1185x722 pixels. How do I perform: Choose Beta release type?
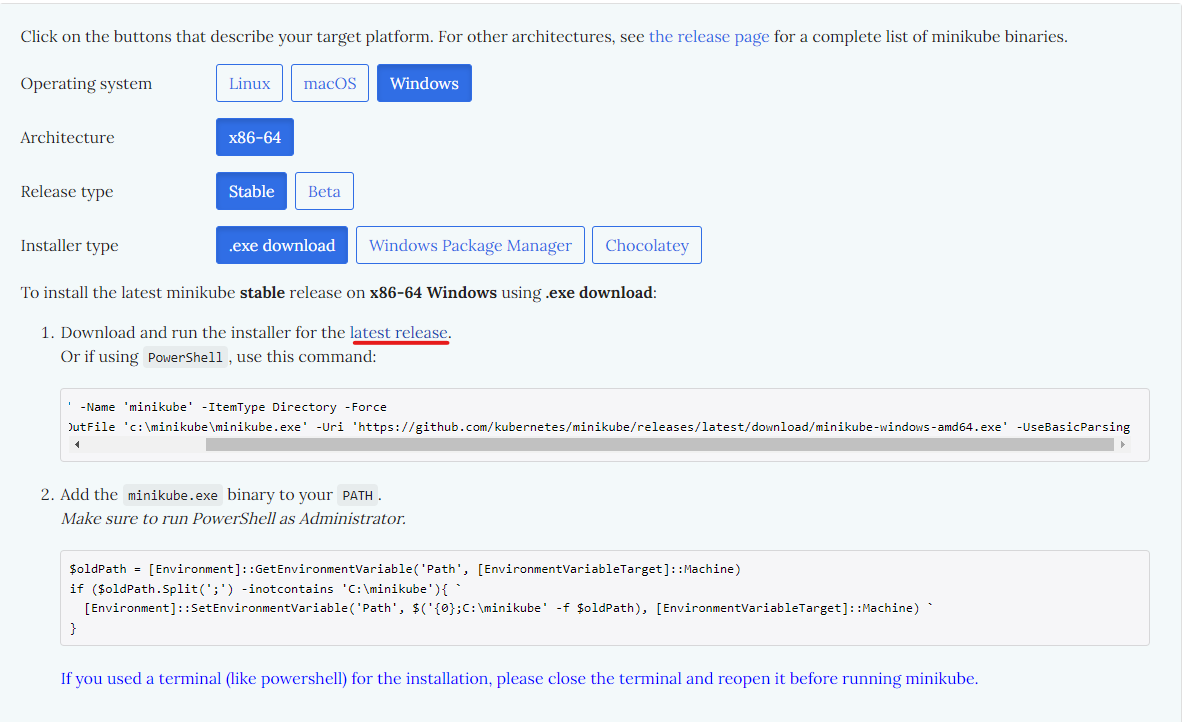coord(324,191)
